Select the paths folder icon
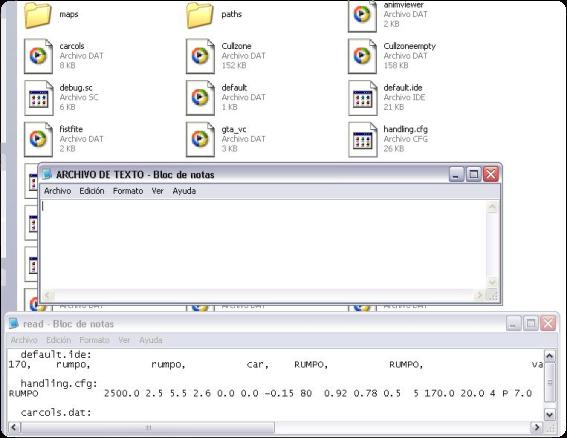This screenshot has width=567, height=438. tap(200, 15)
